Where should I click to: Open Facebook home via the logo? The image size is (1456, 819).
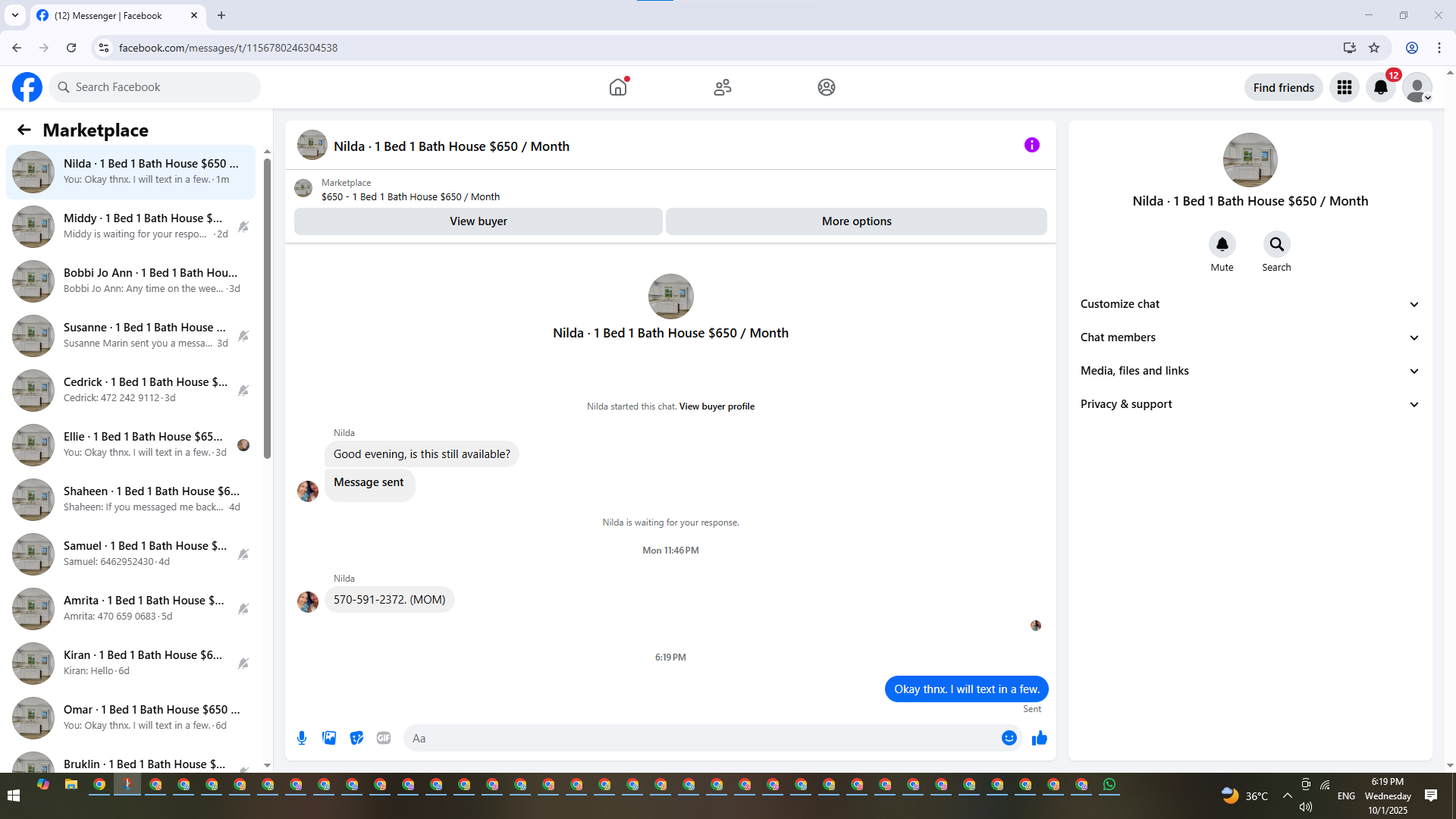click(27, 87)
